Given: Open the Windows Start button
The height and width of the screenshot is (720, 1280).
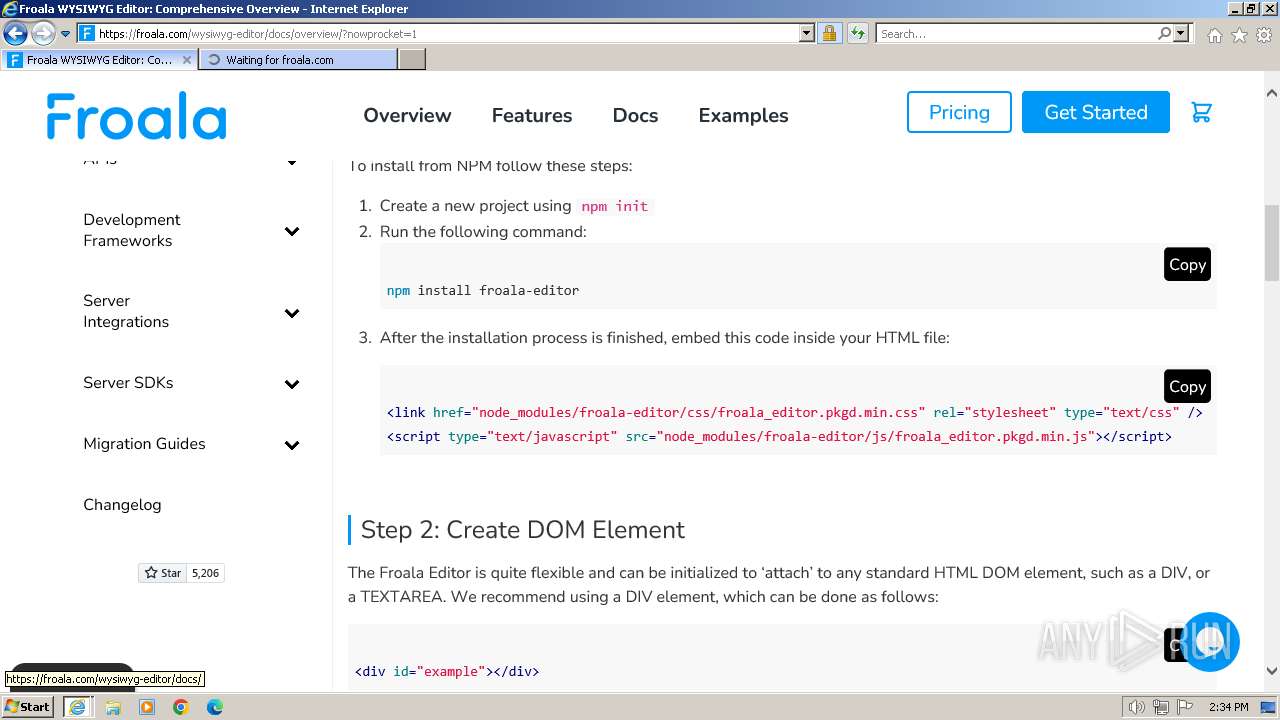Looking at the screenshot, I should click(x=28, y=707).
